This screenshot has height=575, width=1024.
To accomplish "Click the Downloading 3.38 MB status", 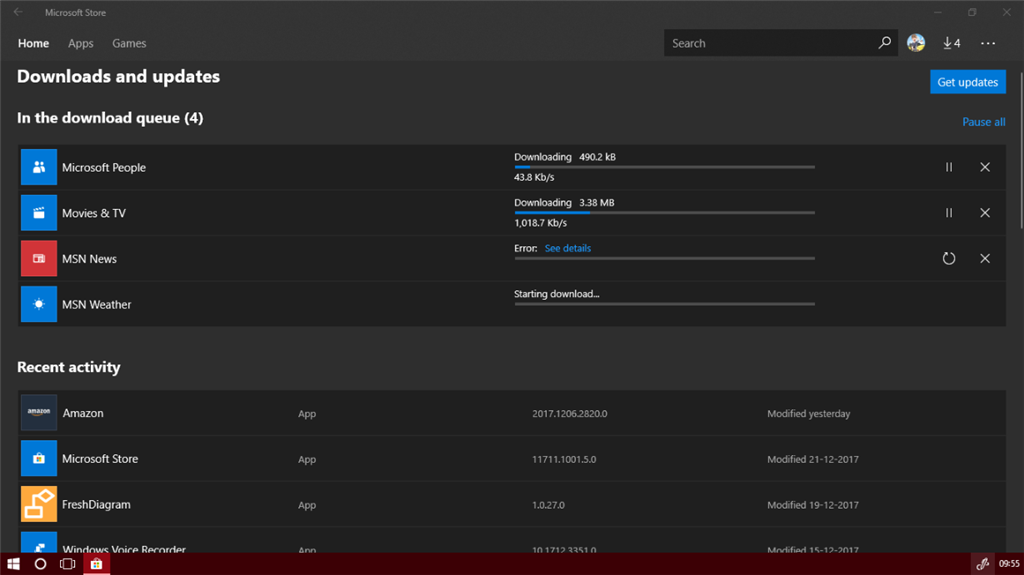I will tap(564, 203).
